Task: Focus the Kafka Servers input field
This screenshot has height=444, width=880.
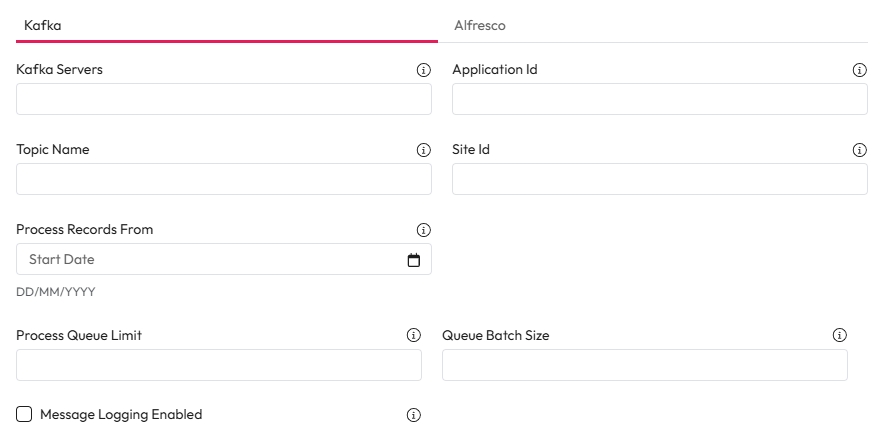Action: click(x=223, y=99)
